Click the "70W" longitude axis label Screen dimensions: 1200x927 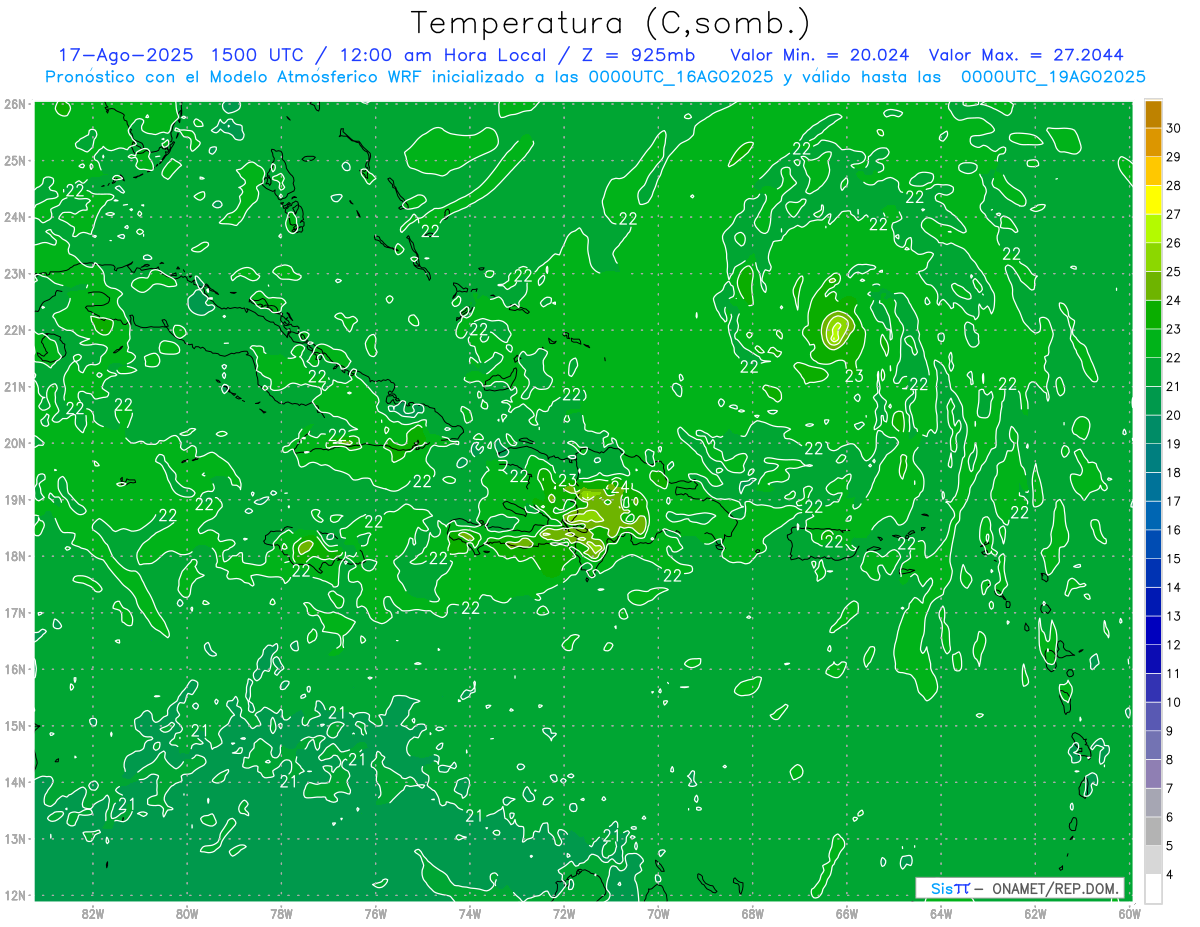coord(658,913)
